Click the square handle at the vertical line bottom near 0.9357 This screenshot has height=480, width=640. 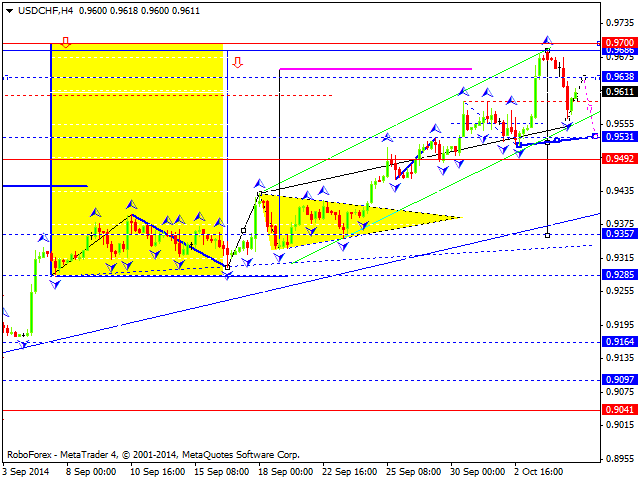coord(547,236)
